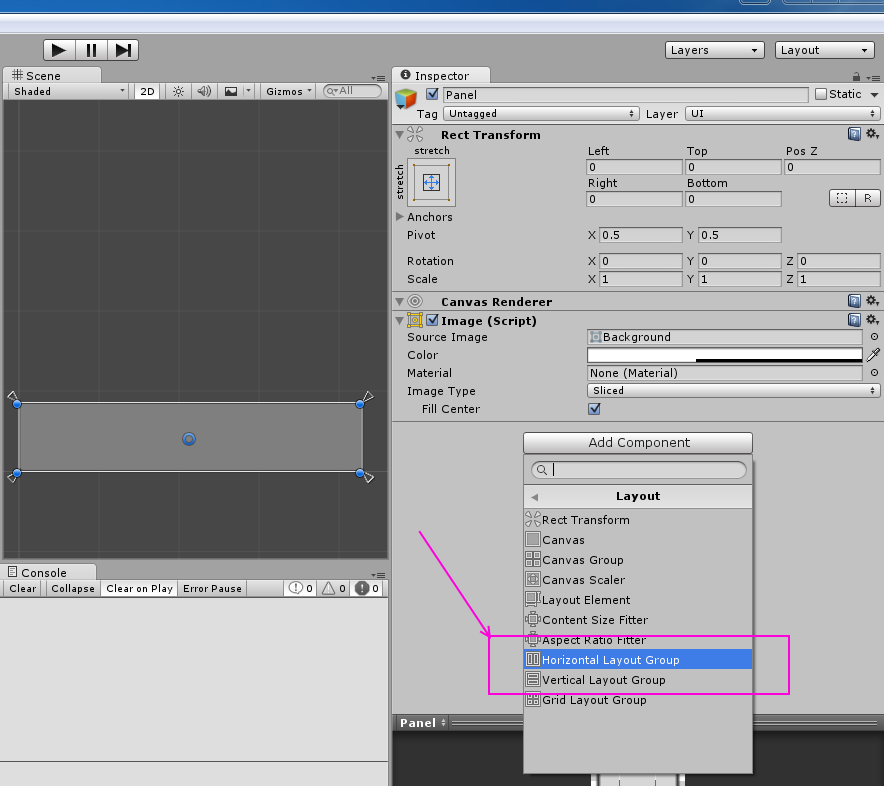
Task: Click the Panel game object cube icon
Action: click(x=406, y=98)
